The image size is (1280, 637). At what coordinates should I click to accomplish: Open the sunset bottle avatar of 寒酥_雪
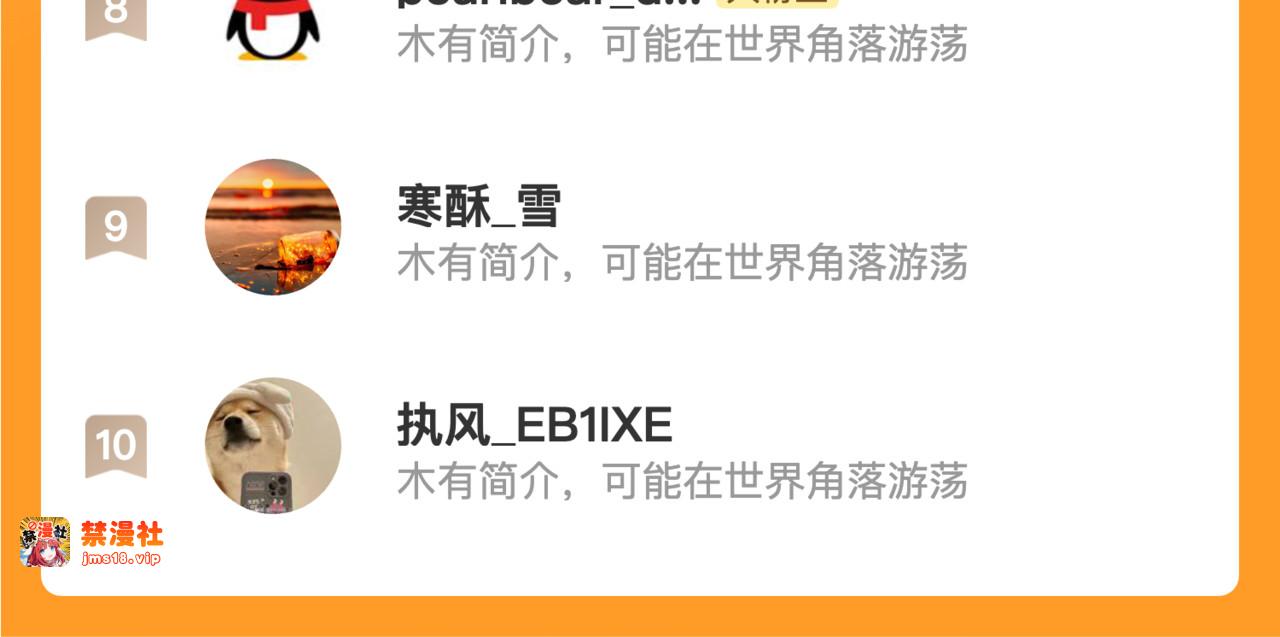[x=273, y=227]
